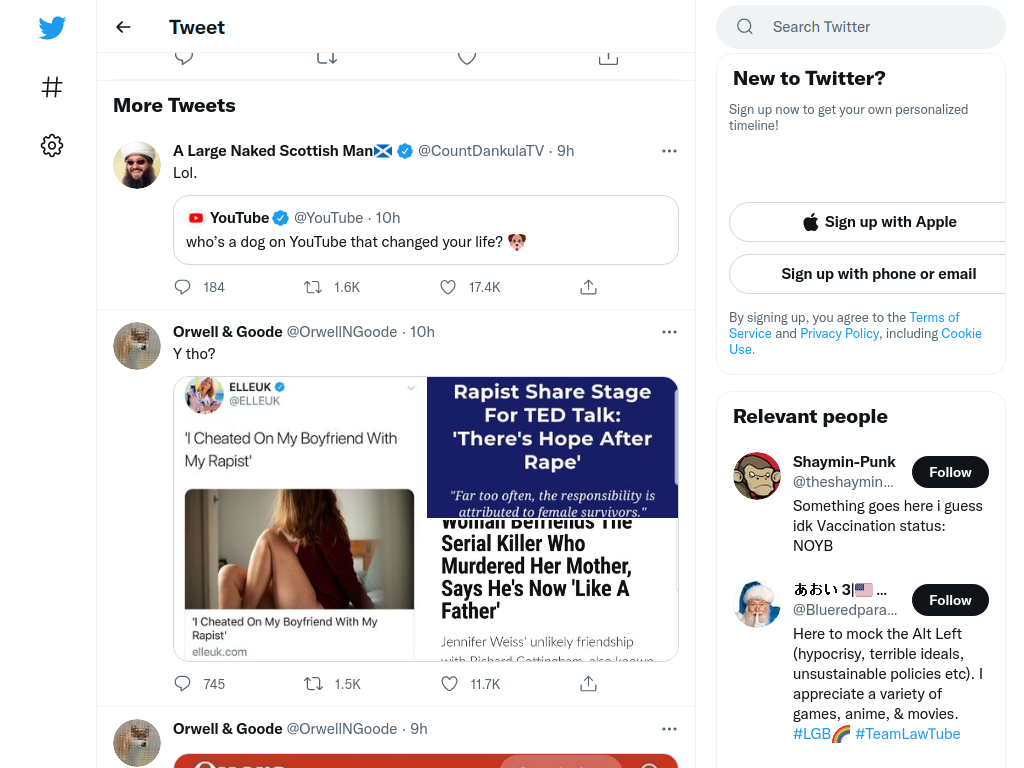Open the Settings gear in sidebar
The height and width of the screenshot is (768, 1024).
[x=52, y=145]
